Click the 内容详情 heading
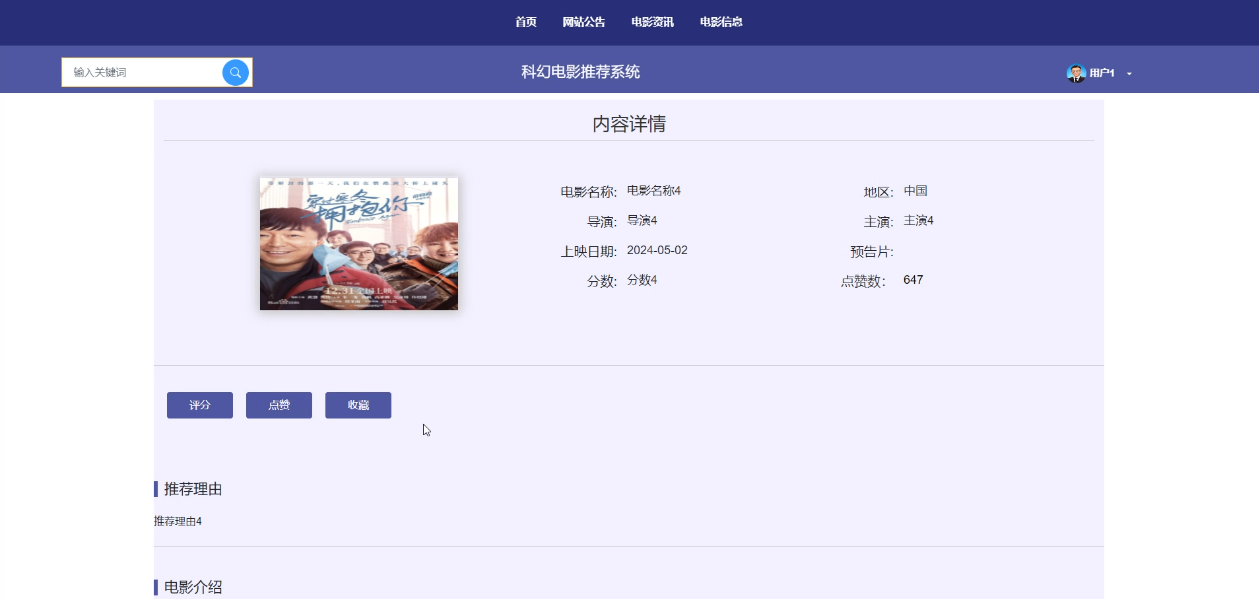Viewport: 1259px width, 599px height. pos(629,124)
